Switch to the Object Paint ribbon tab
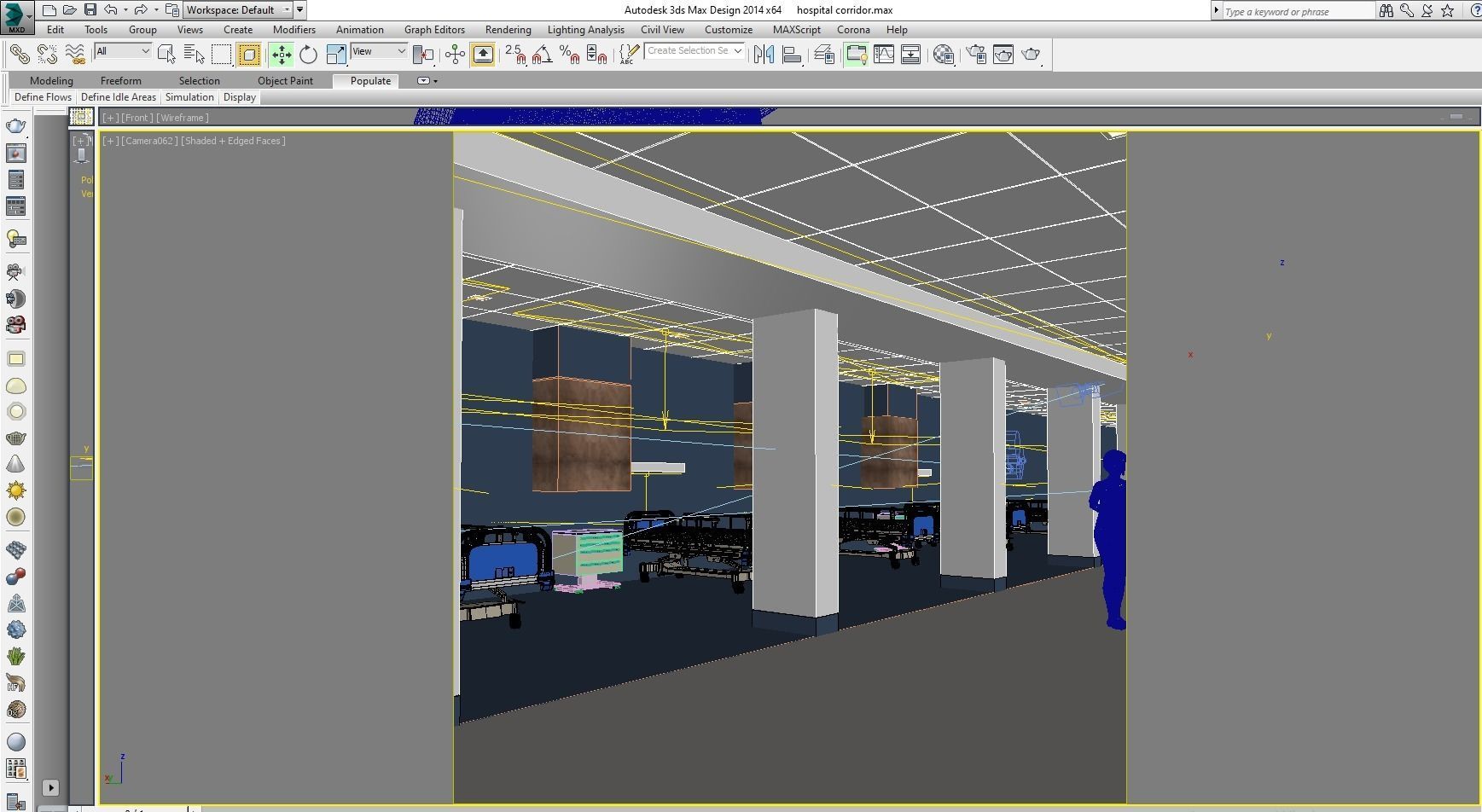This screenshot has width=1482, height=812. [285, 81]
